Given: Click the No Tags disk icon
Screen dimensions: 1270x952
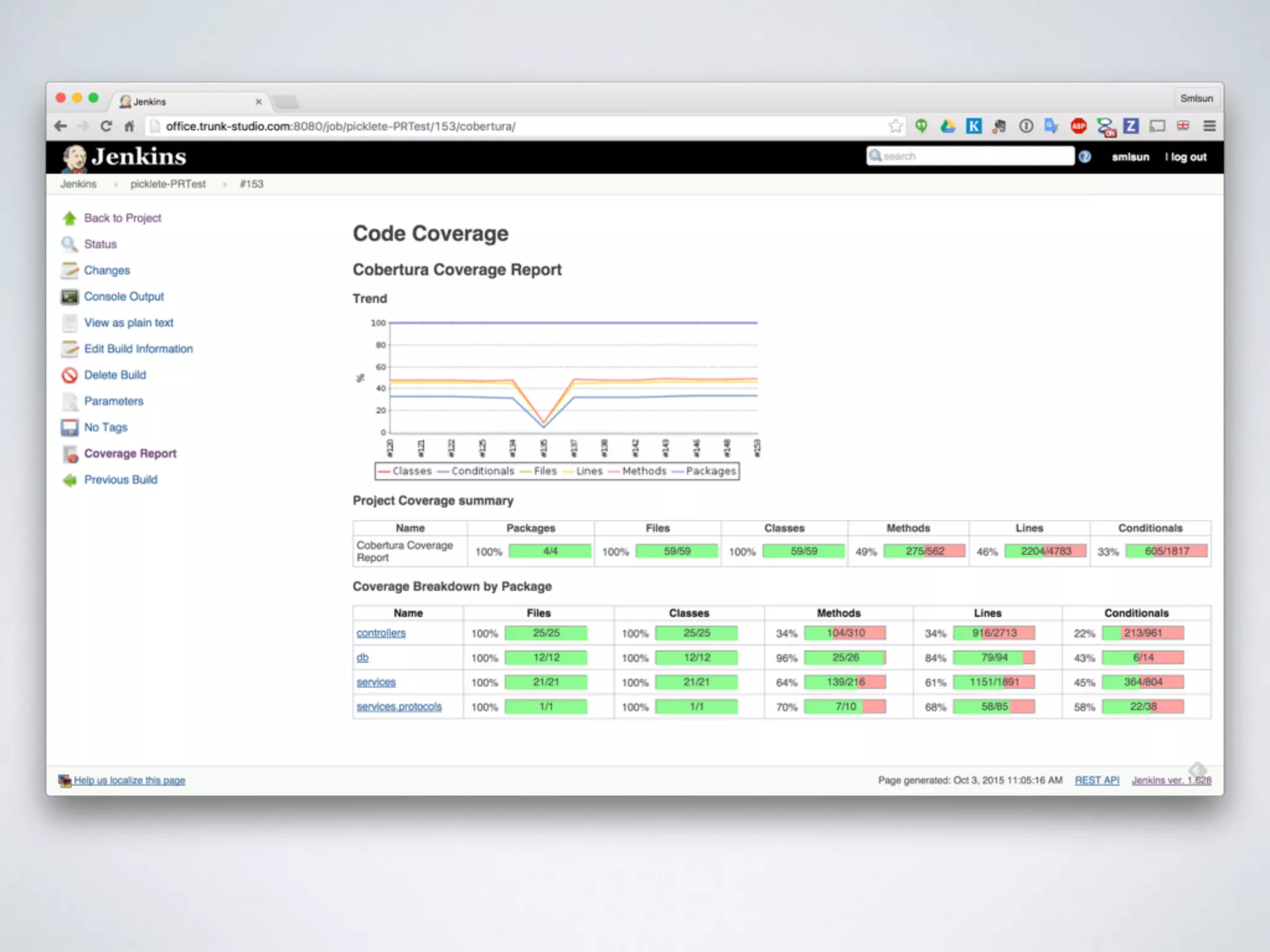Looking at the screenshot, I should 69,428.
